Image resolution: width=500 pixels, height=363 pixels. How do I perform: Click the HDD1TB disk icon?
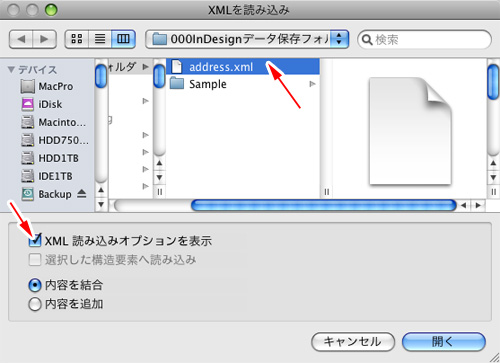click(x=27, y=158)
